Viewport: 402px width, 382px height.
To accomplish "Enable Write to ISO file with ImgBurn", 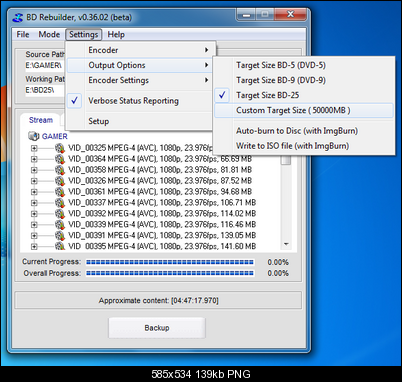I will (x=303, y=146).
